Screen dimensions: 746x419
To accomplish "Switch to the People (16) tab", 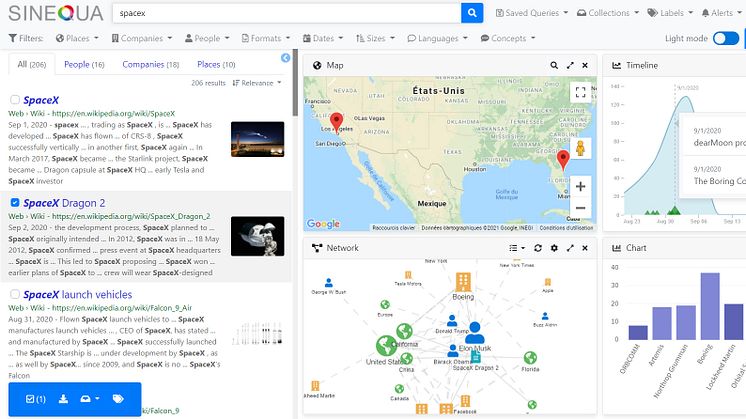I will click(84, 64).
